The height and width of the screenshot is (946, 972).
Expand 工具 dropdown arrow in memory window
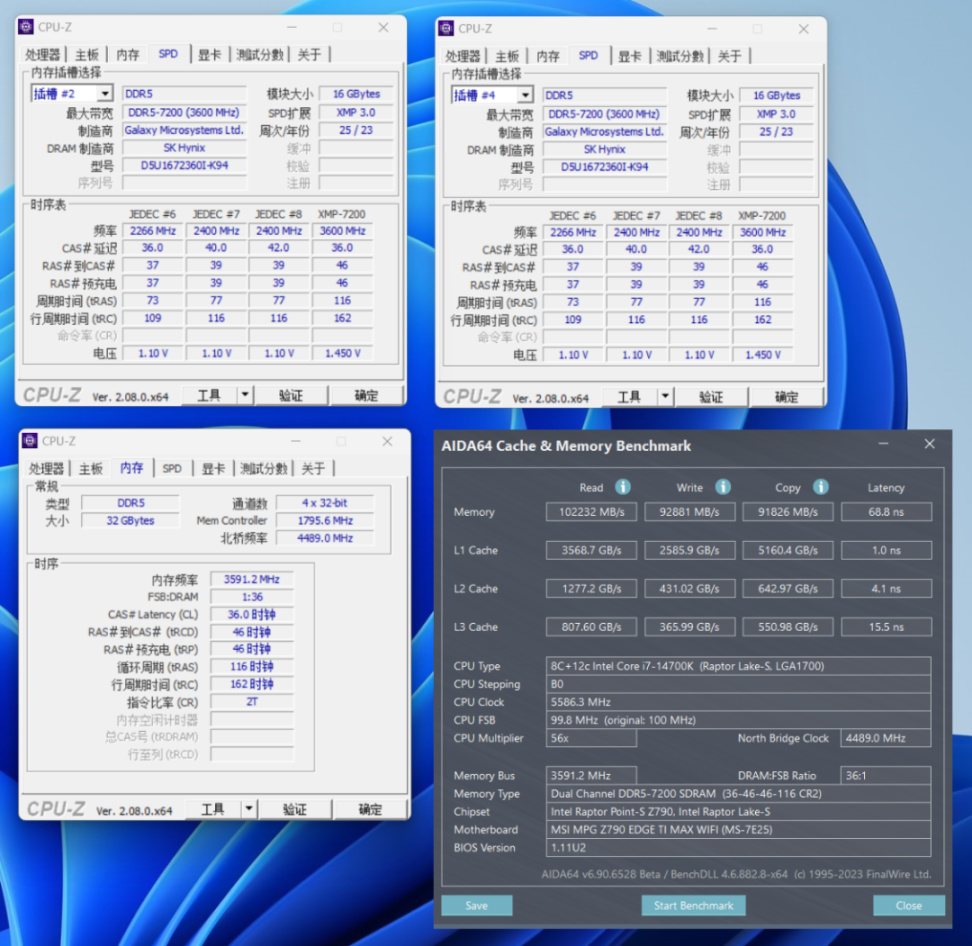click(x=249, y=808)
